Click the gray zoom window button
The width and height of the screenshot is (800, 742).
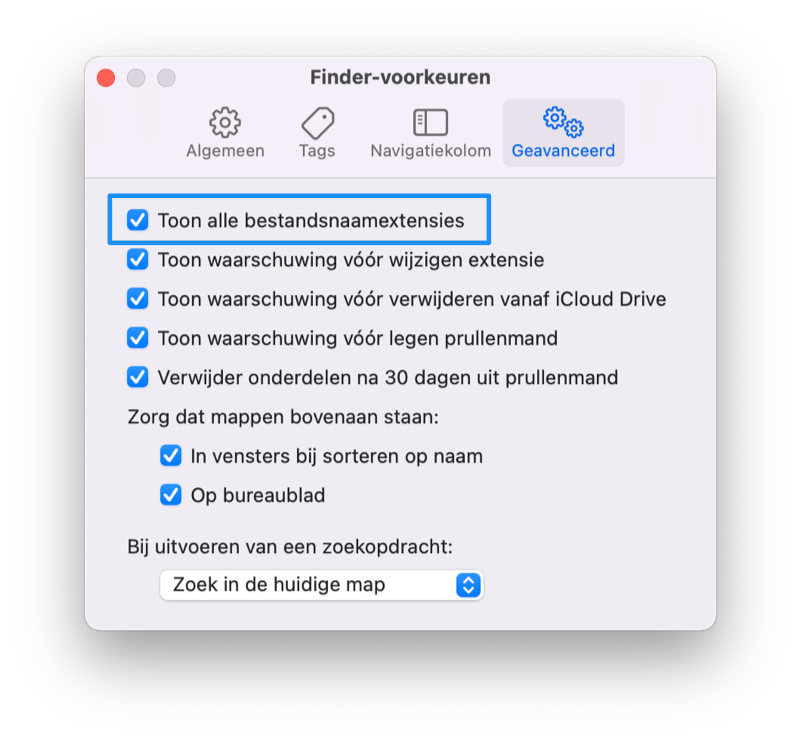[x=166, y=78]
